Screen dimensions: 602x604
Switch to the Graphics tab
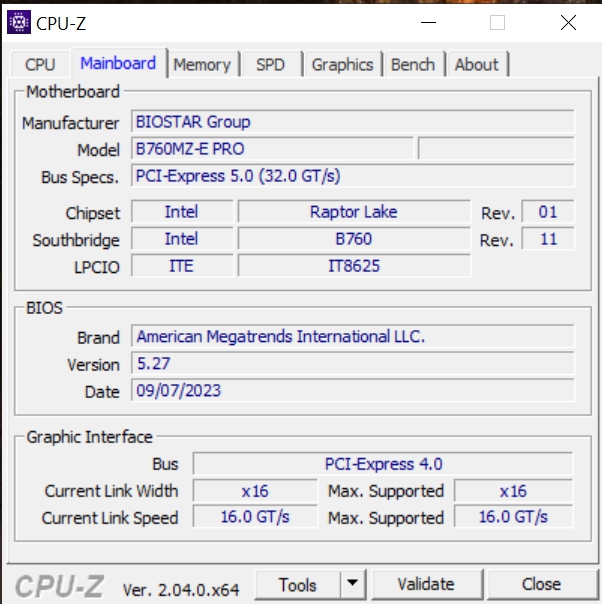coord(342,64)
